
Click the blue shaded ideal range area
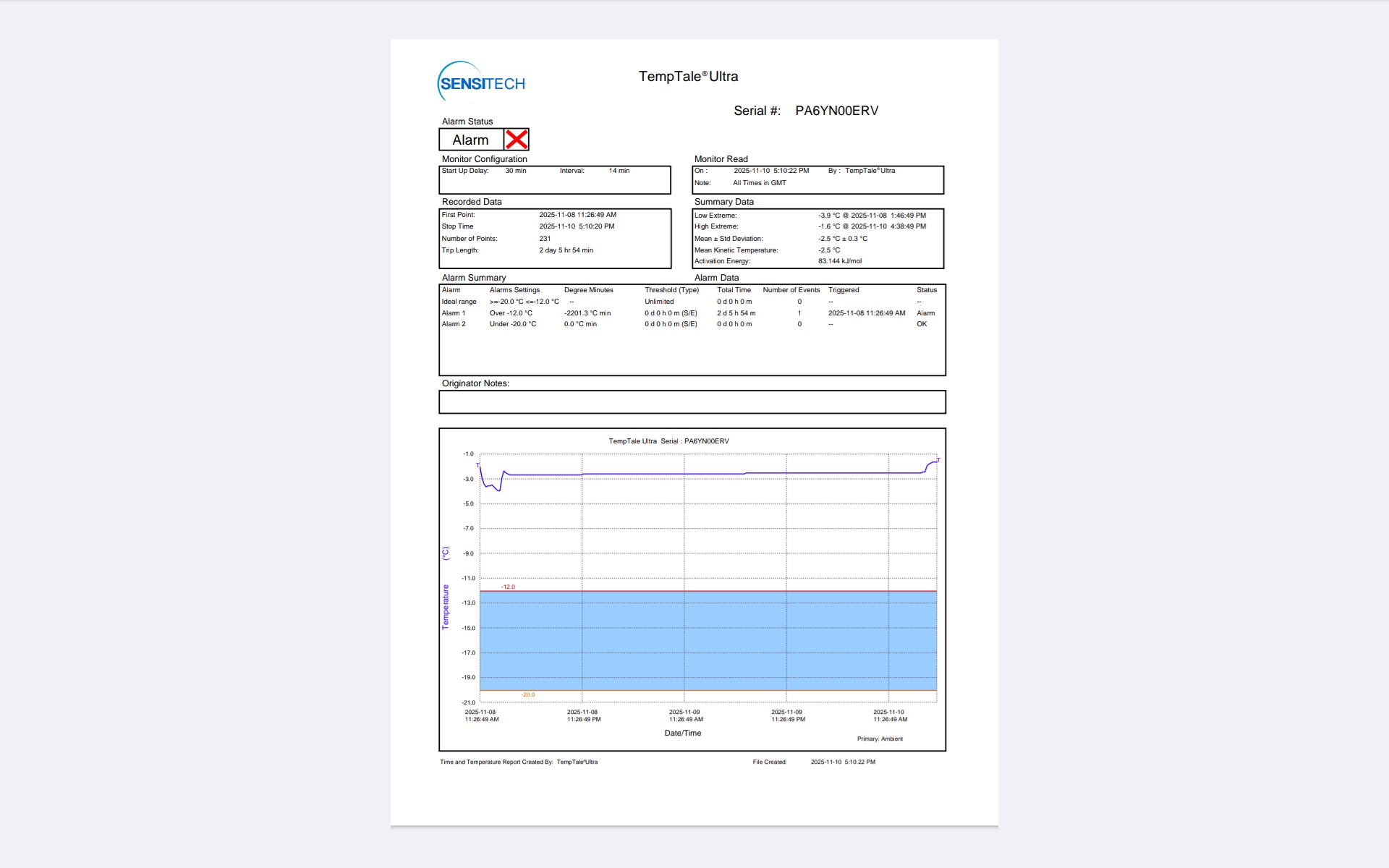coord(708,641)
